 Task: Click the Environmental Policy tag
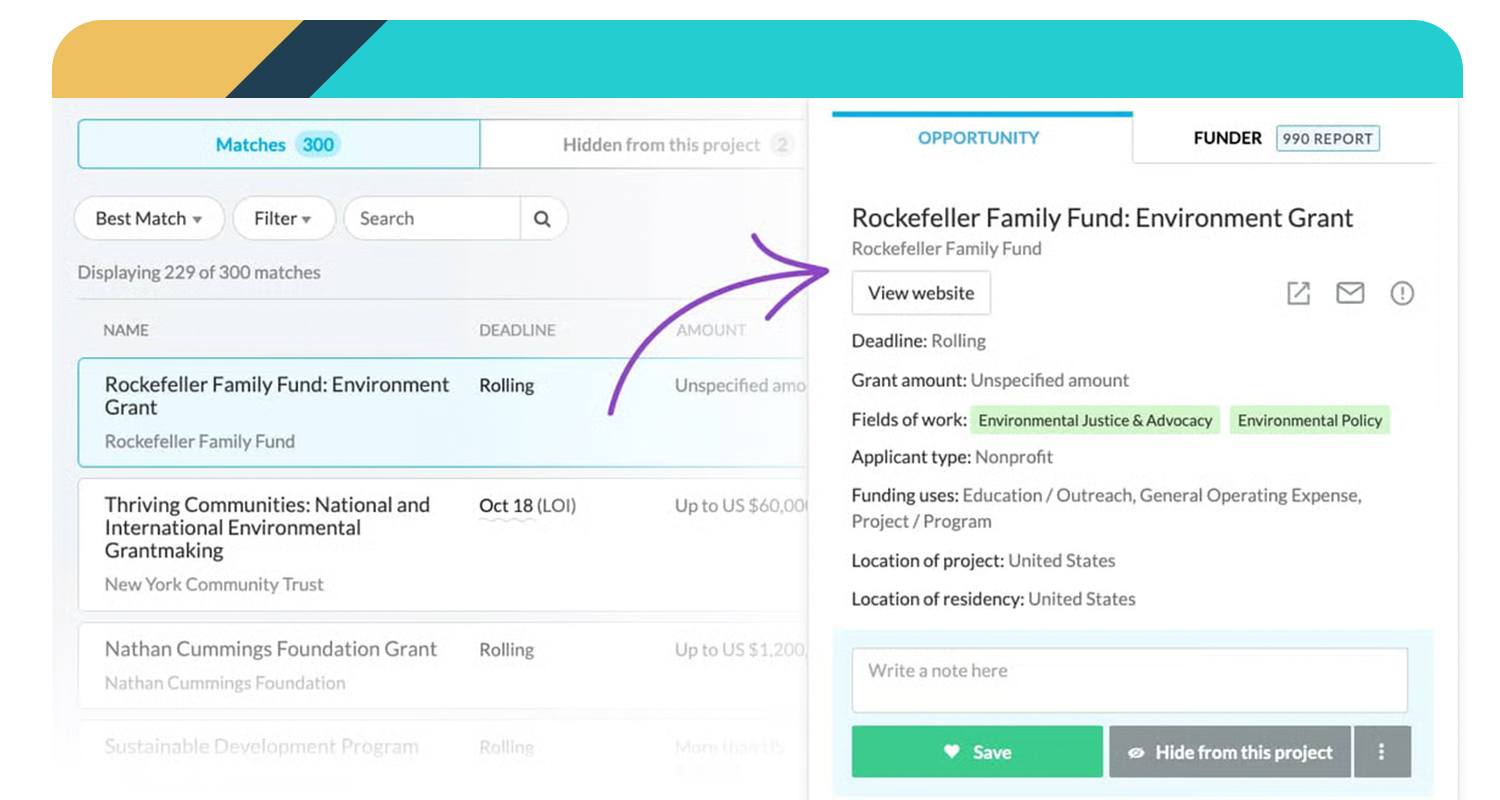click(x=1309, y=421)
